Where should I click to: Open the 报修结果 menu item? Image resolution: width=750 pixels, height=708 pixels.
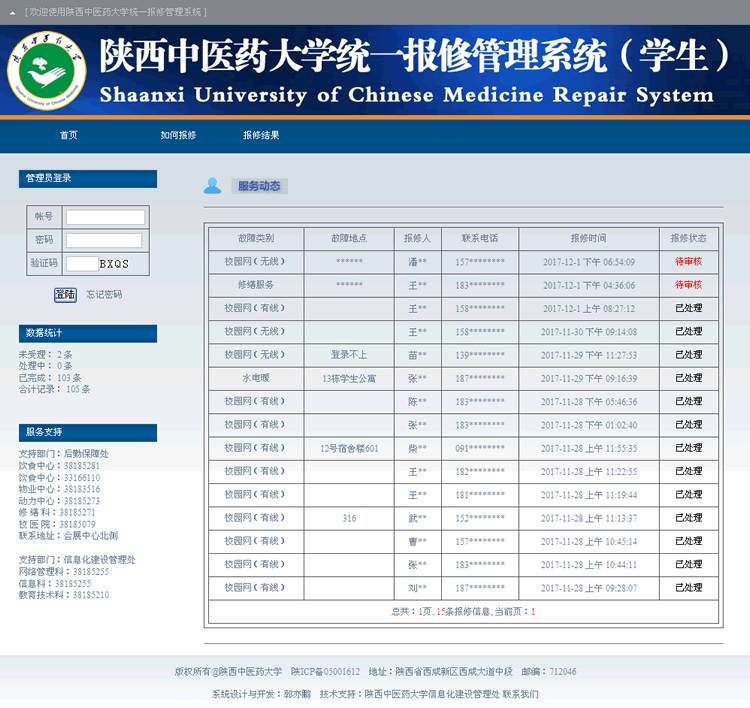click(x=261, y=135)
